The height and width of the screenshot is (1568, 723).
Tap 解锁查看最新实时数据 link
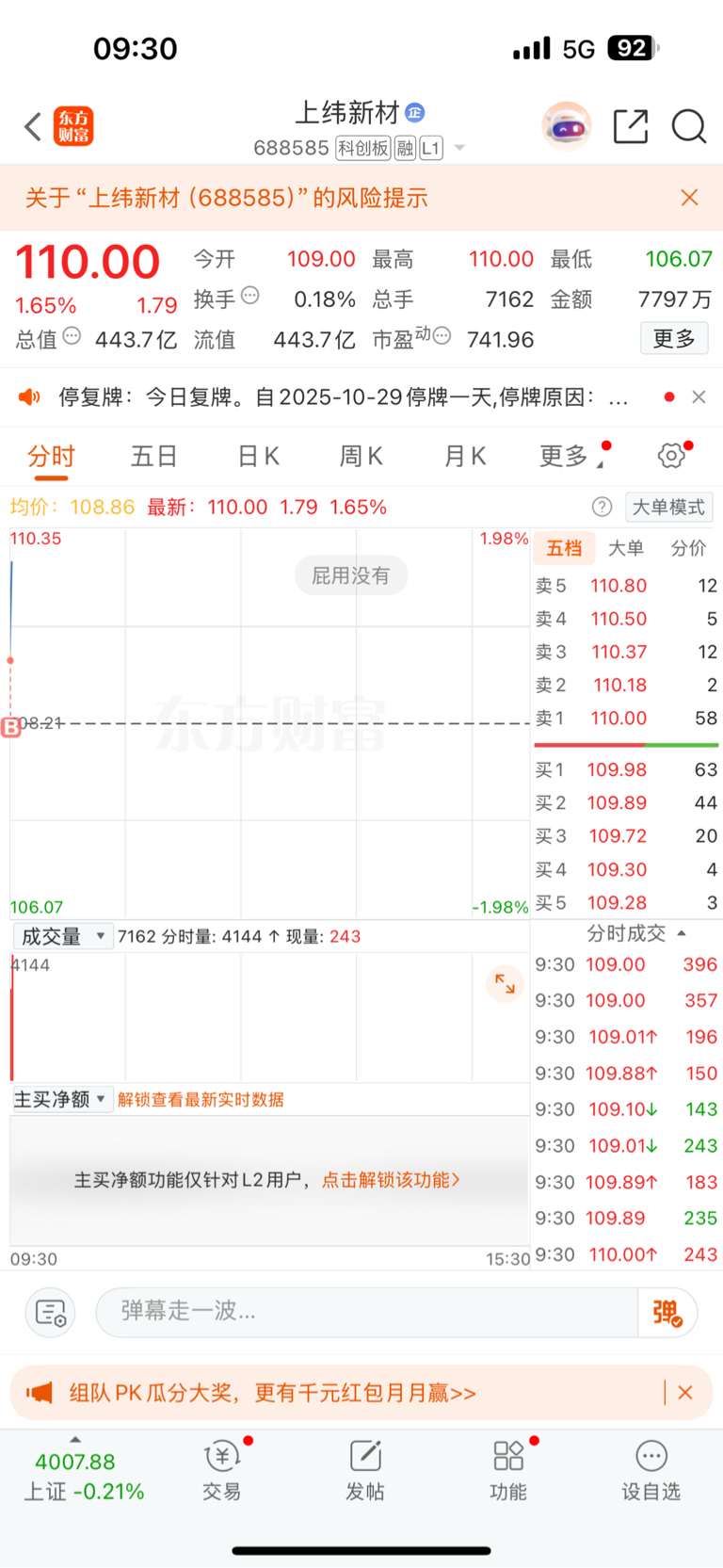tap(201, 1100)
